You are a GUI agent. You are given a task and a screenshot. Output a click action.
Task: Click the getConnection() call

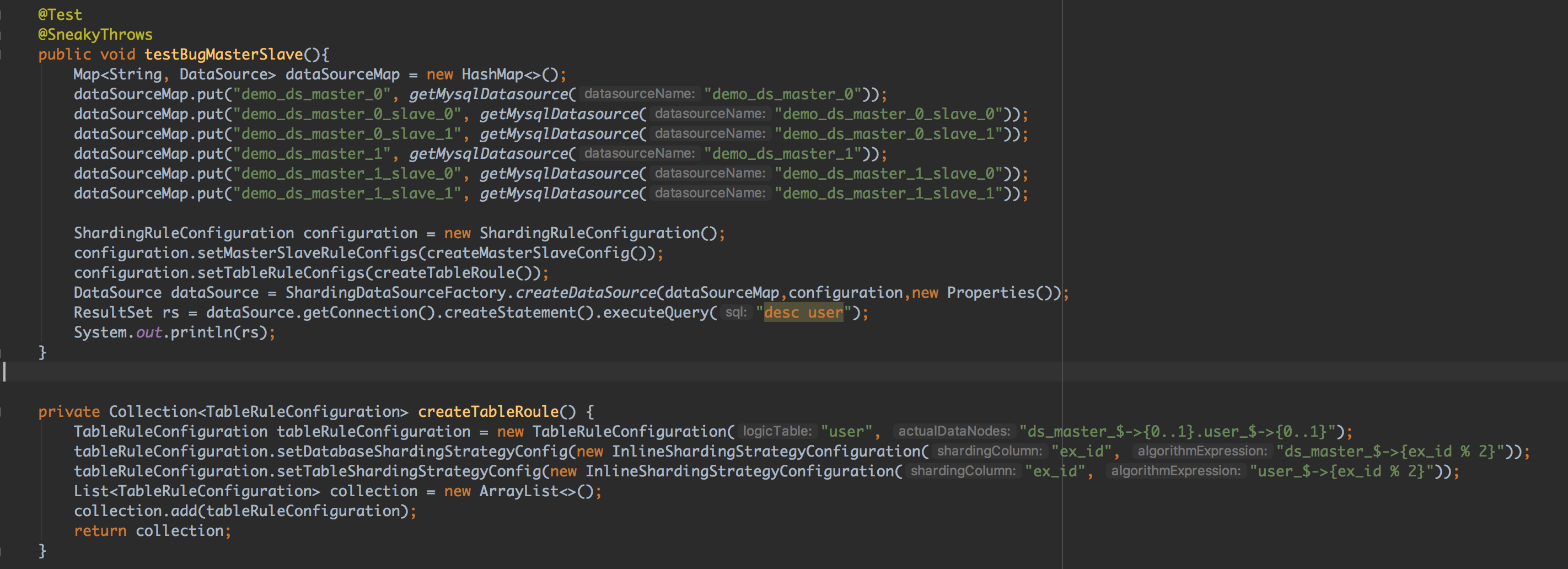tap(369, 313)
